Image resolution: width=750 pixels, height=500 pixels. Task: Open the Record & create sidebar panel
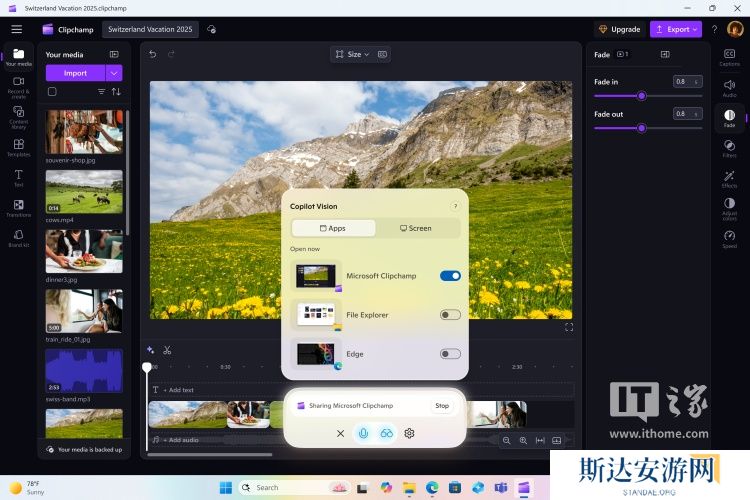[18, 86]
